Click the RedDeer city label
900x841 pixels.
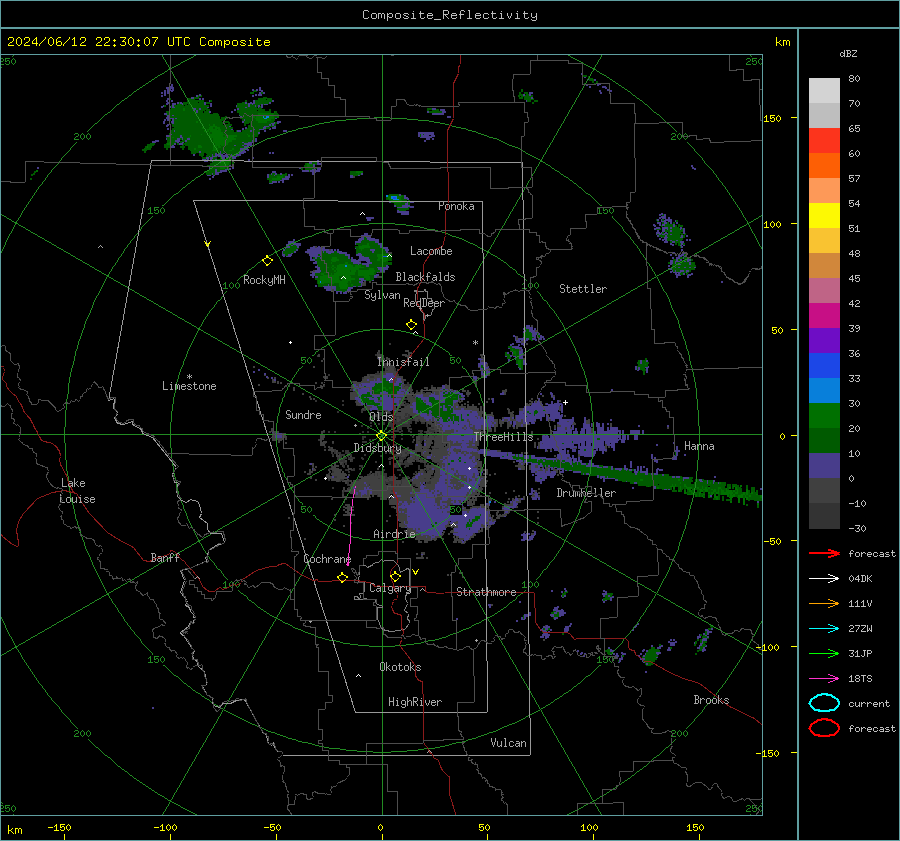[x=424, y=303]
